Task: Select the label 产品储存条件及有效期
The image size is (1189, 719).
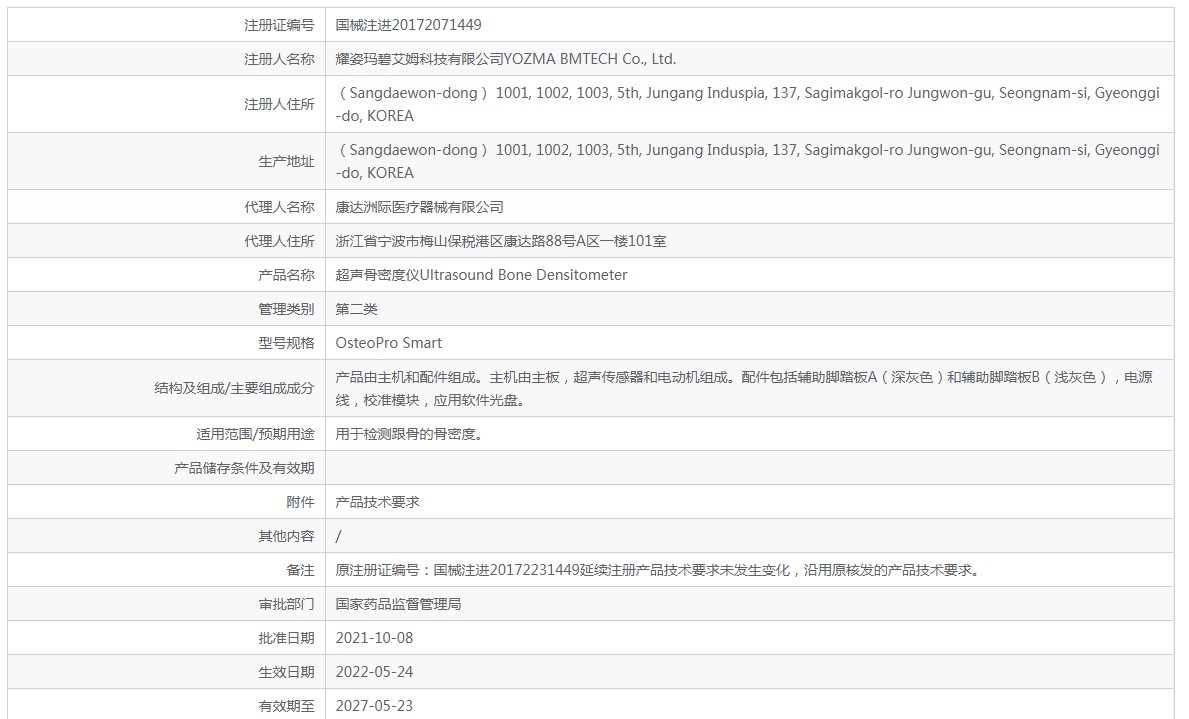Action: 244,469
